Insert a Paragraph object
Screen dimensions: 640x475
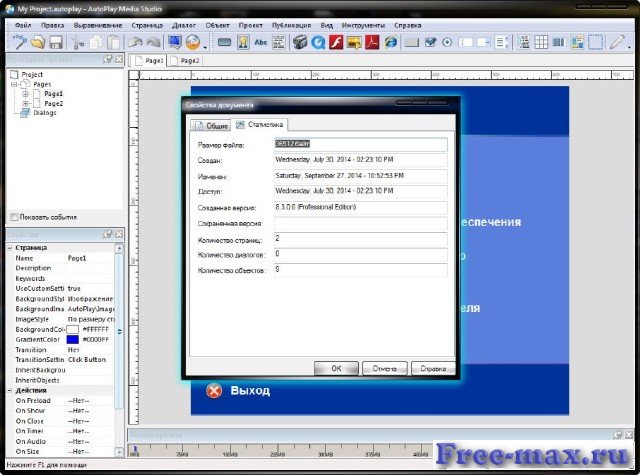point(279,42)
